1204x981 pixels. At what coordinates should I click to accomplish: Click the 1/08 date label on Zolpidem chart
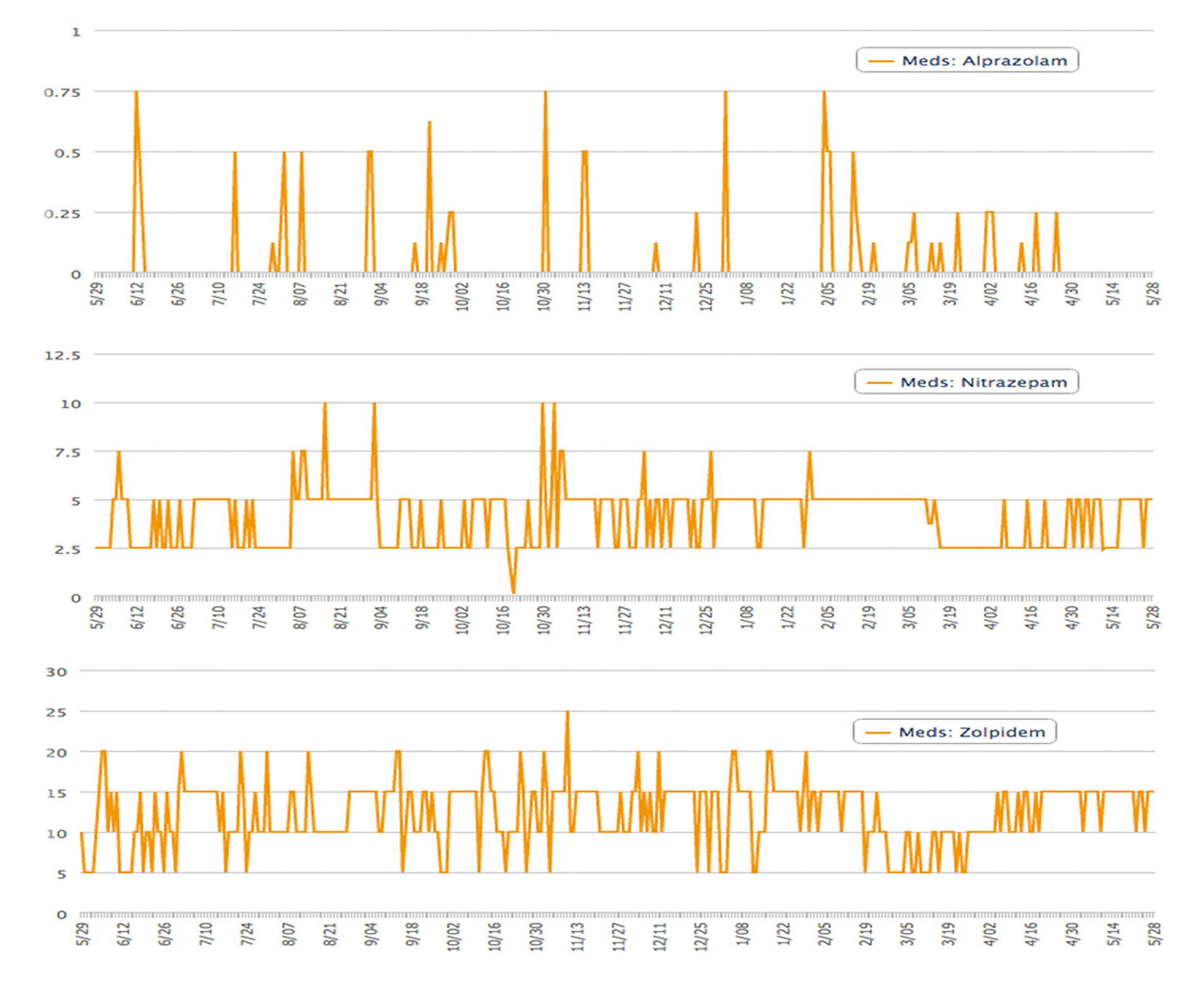click(x=742, y=934)
